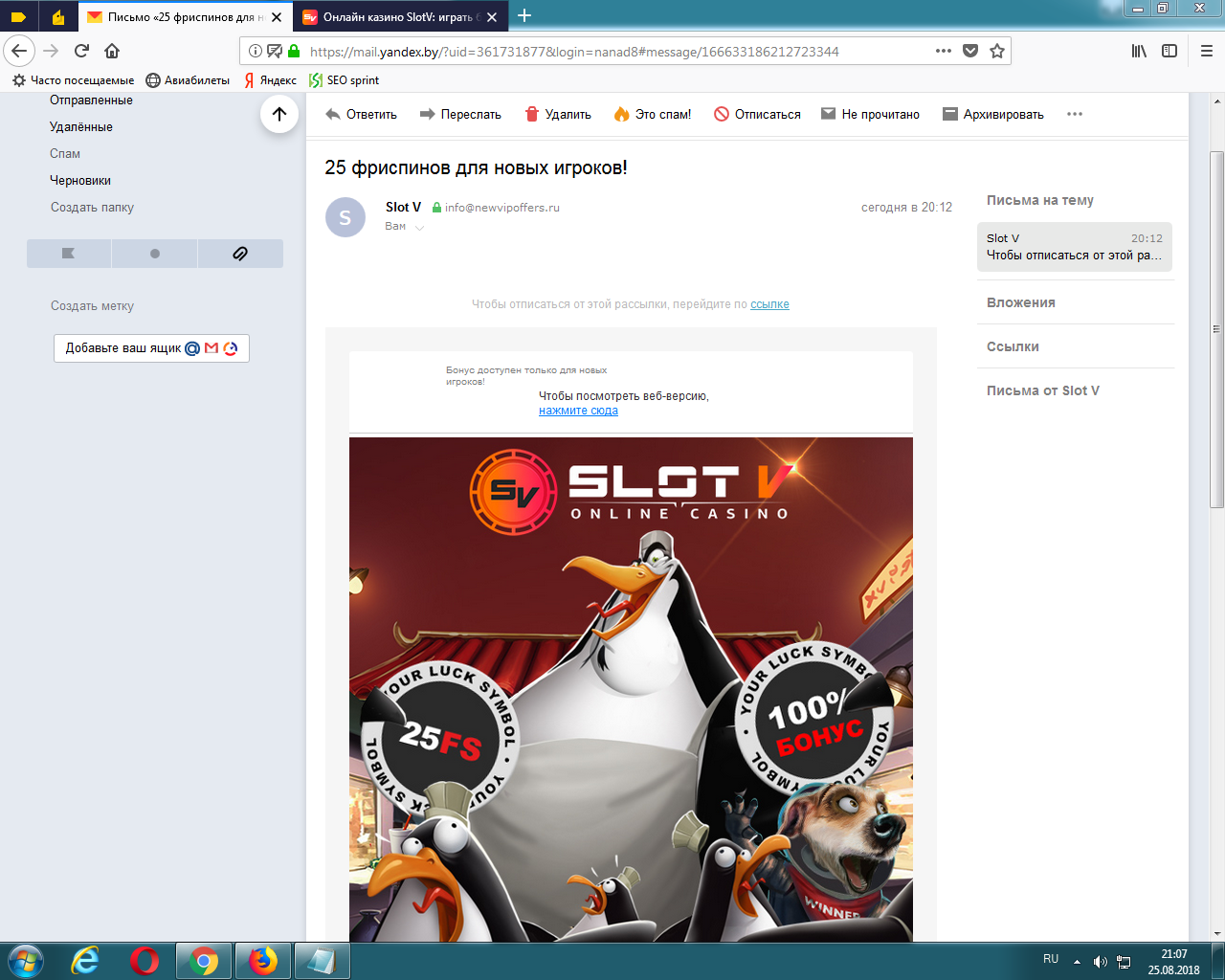Click the browser forward arrow

(x=52, y=51)
